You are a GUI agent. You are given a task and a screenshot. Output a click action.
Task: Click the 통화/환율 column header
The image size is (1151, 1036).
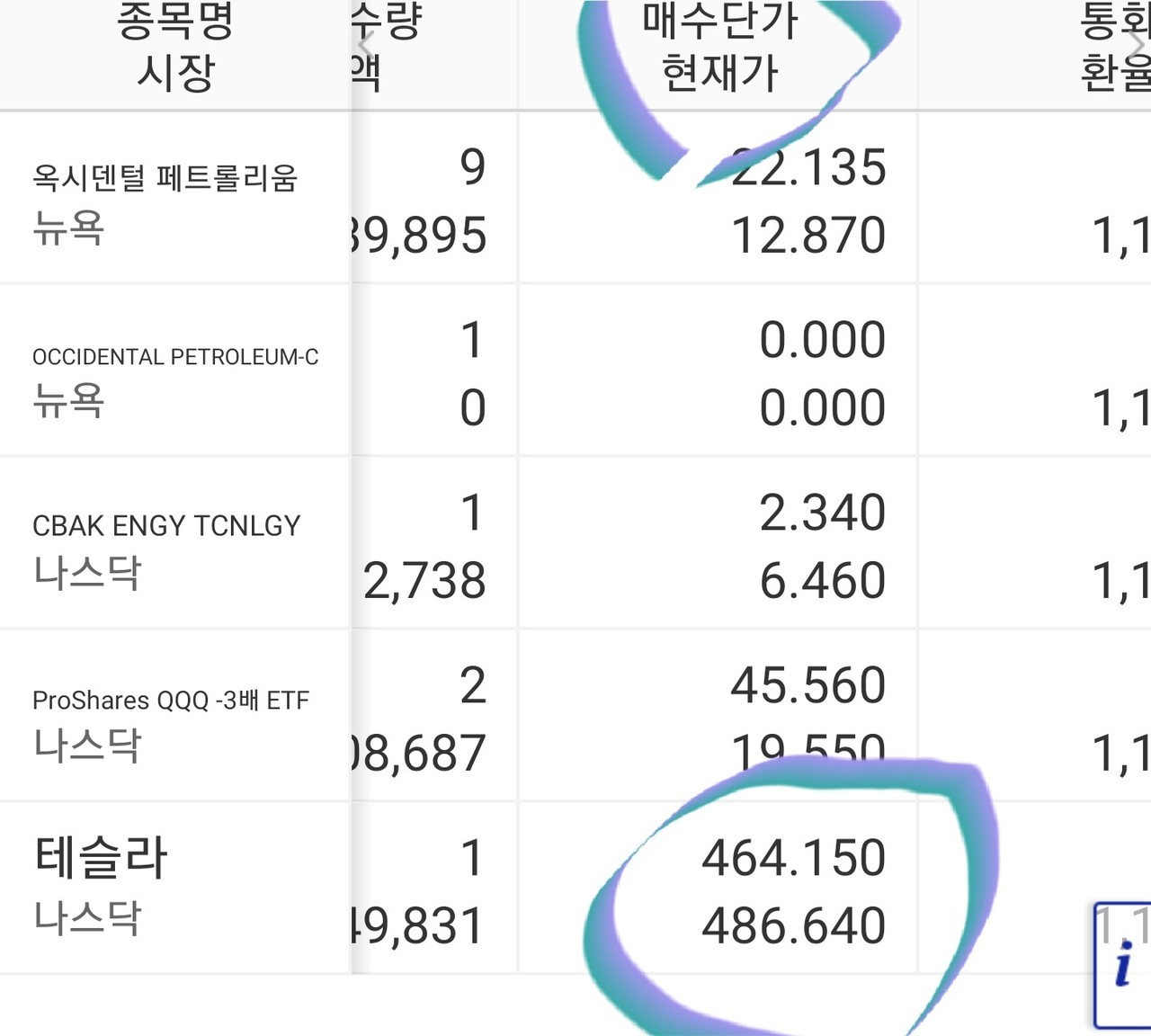(1115, 52)
